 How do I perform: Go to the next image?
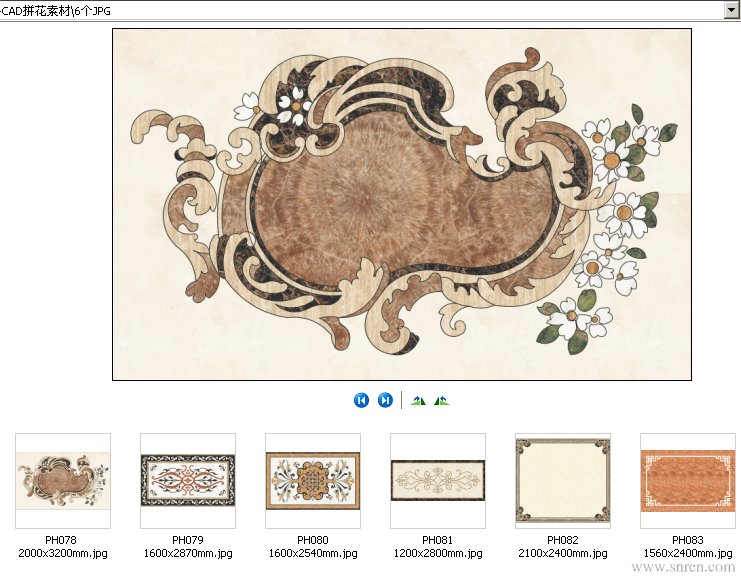385,401
